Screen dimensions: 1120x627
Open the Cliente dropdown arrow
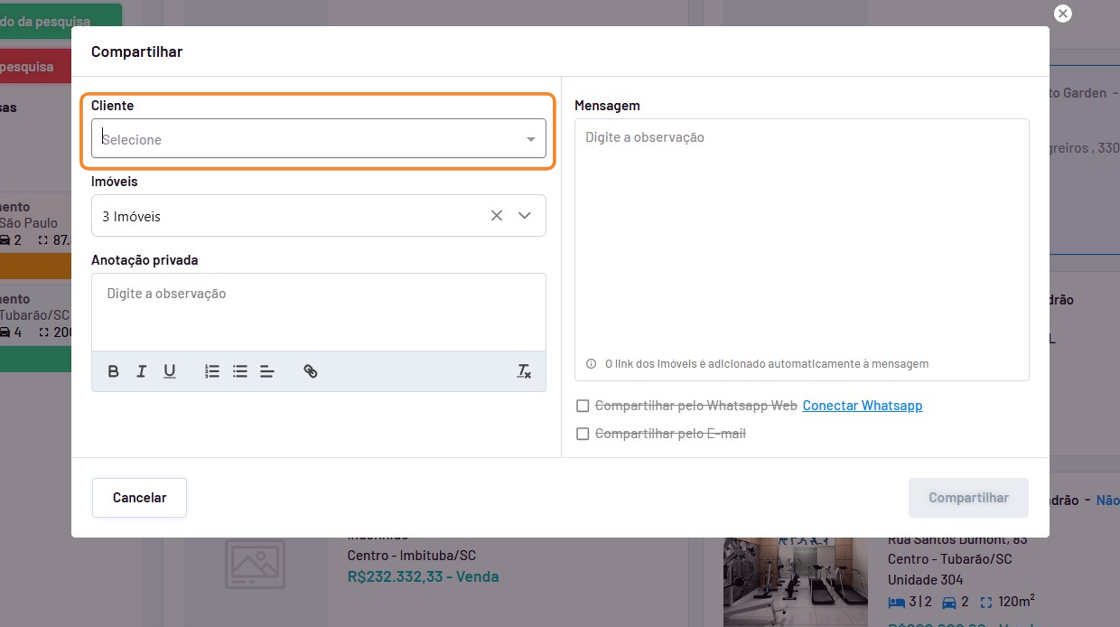coord(531,139)
